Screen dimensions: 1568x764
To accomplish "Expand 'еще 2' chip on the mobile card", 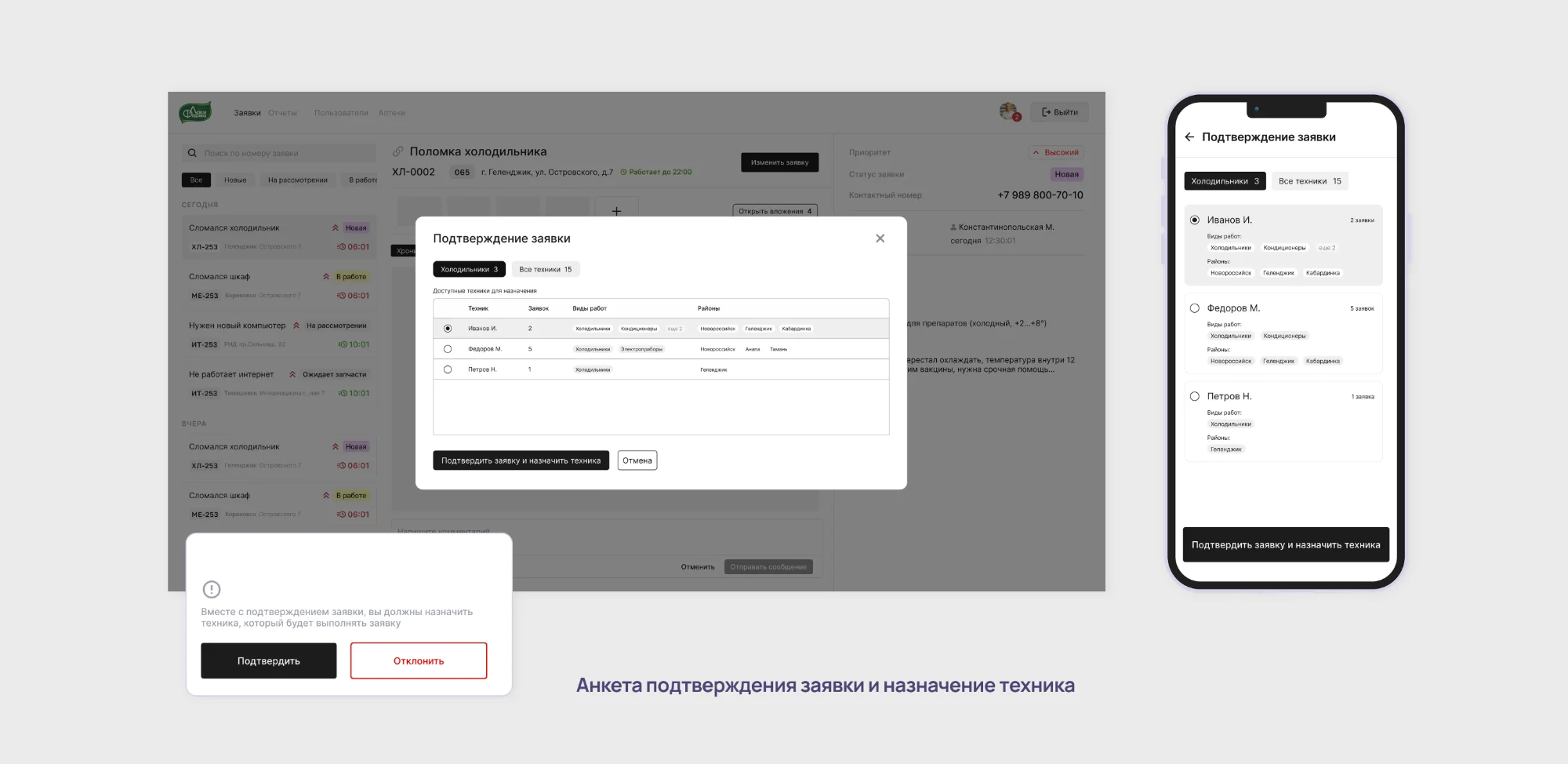I will [1329, 247].
